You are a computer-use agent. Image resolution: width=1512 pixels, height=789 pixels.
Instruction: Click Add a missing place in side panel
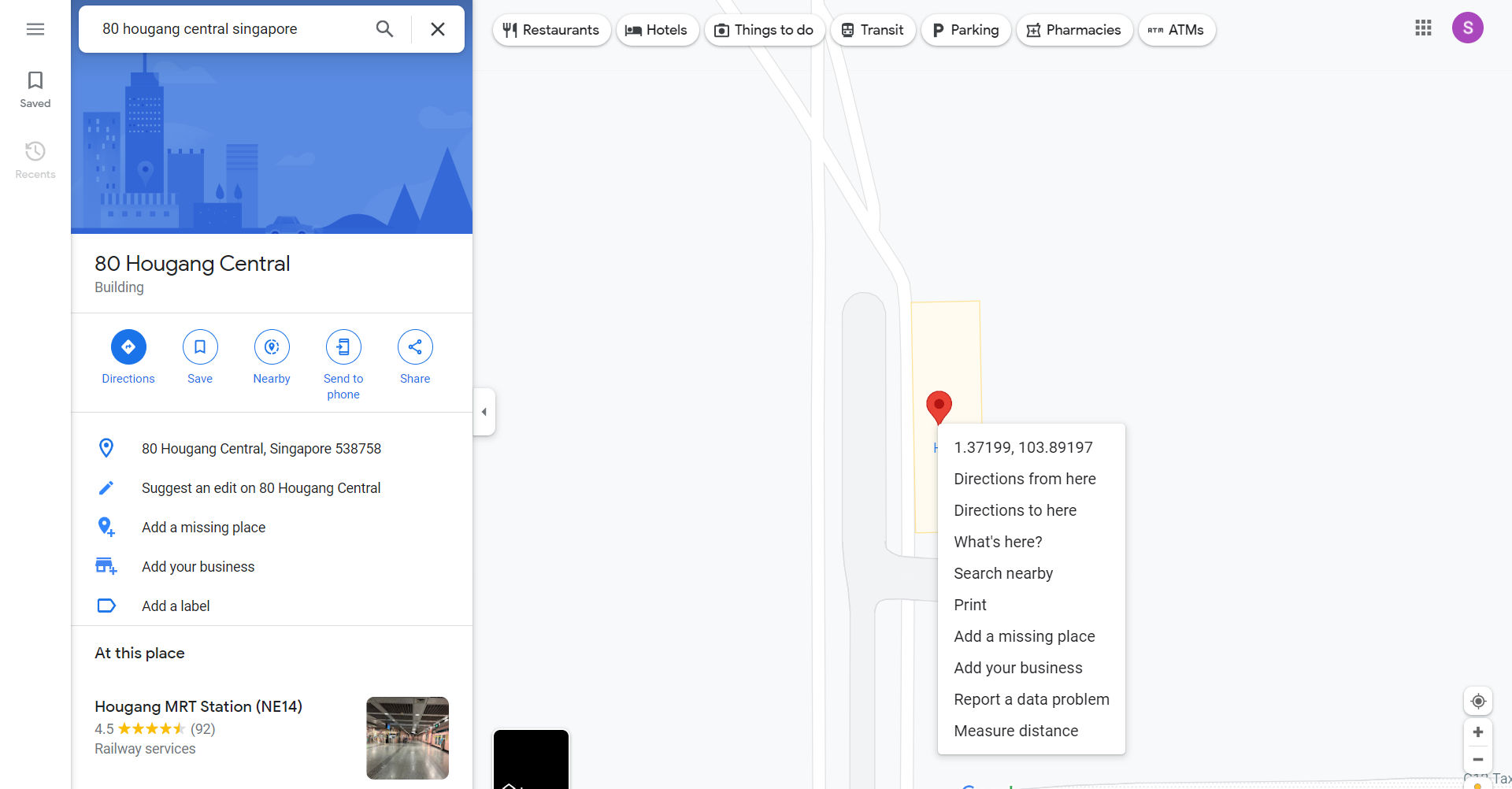tap(272, 528)
